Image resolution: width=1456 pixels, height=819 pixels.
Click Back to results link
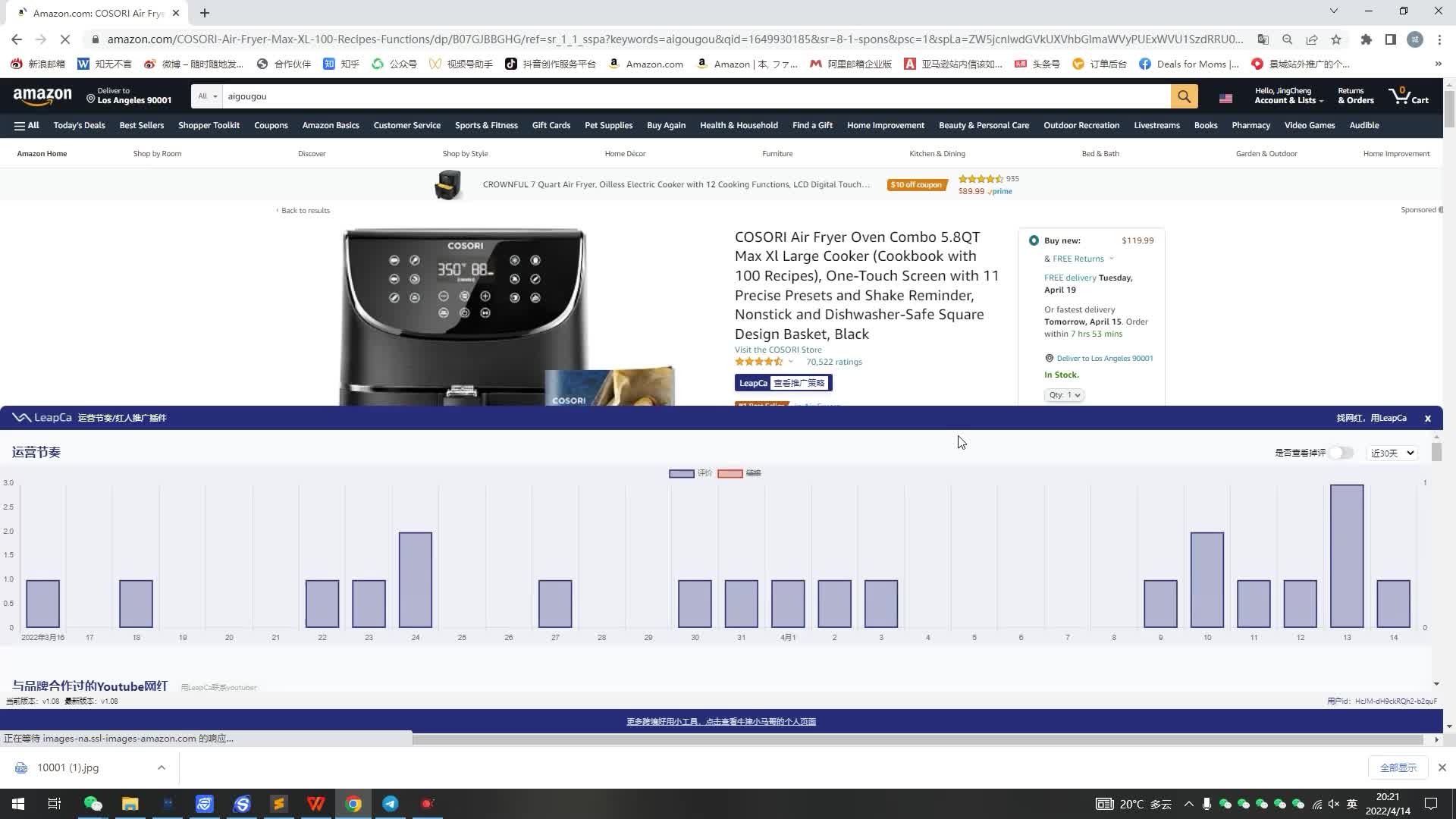pyautogui.click(x=305, y=211)
